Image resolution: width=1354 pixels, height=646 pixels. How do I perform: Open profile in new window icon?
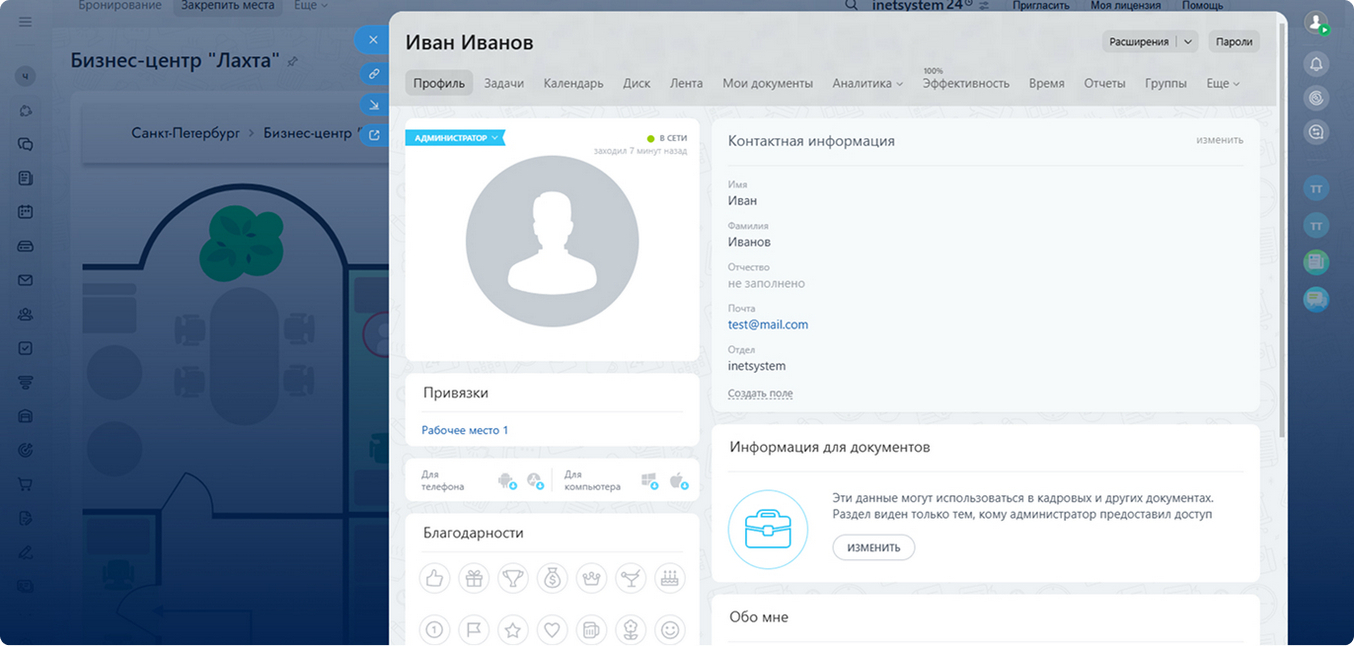tap(374, 135)
